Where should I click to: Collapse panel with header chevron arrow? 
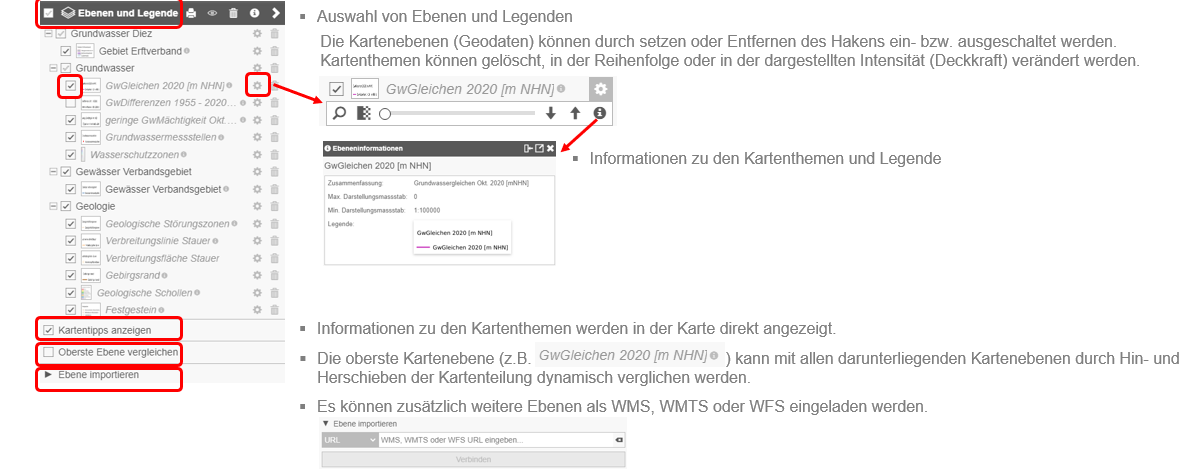(275, 13)
